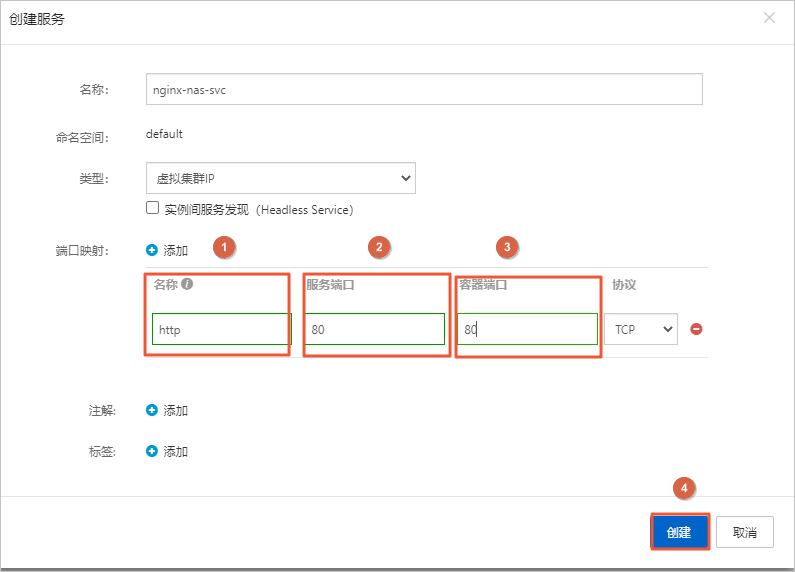Click the namespace value default
Viewport: 795px width, 572px height.
point(164,134)
